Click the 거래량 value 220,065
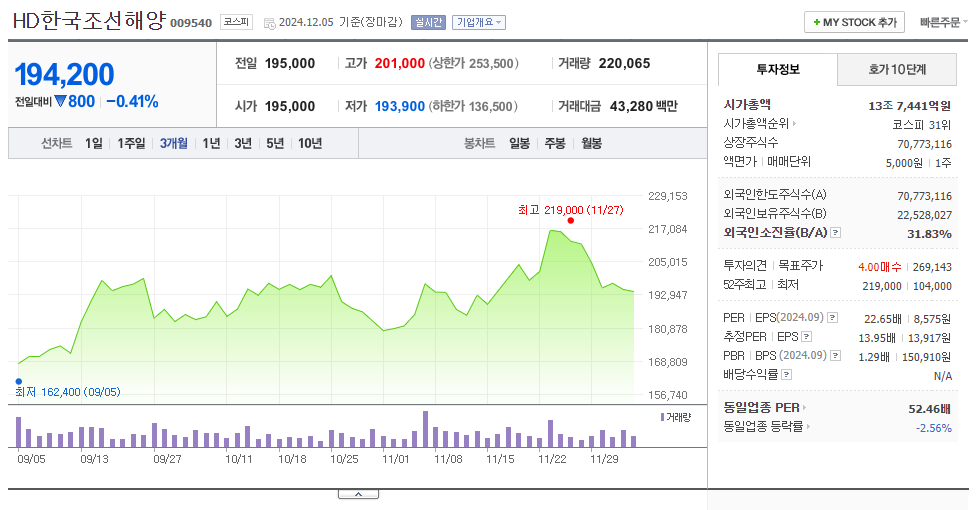Screen dimensions: 977x510 pyautogui.click(x=624, y=64)
